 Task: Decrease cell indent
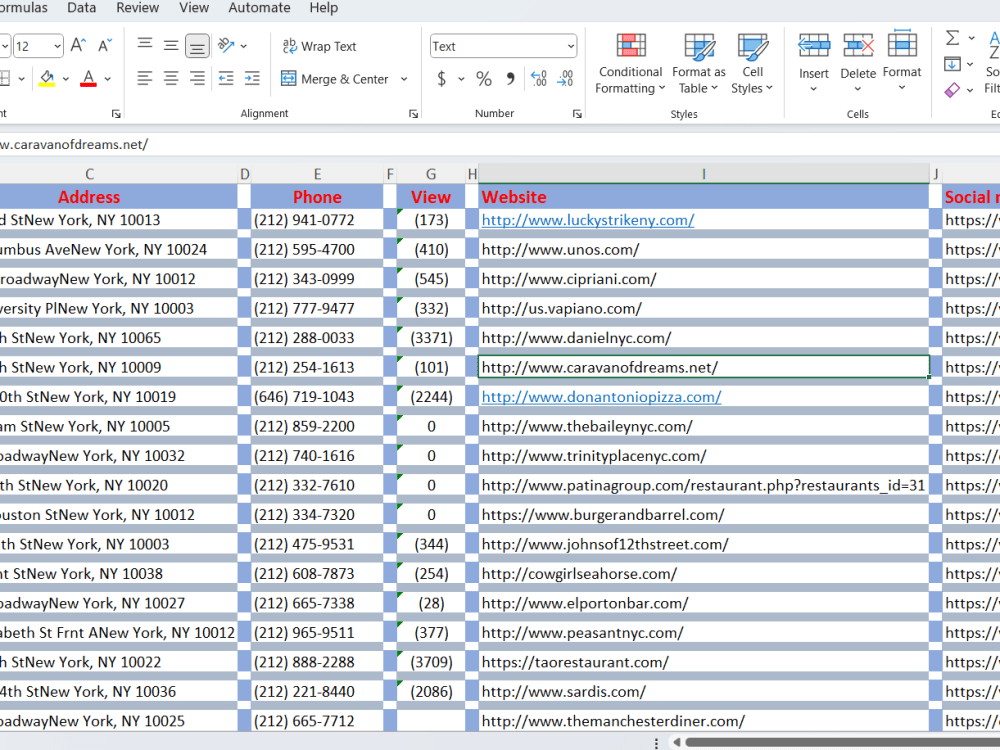226,78
